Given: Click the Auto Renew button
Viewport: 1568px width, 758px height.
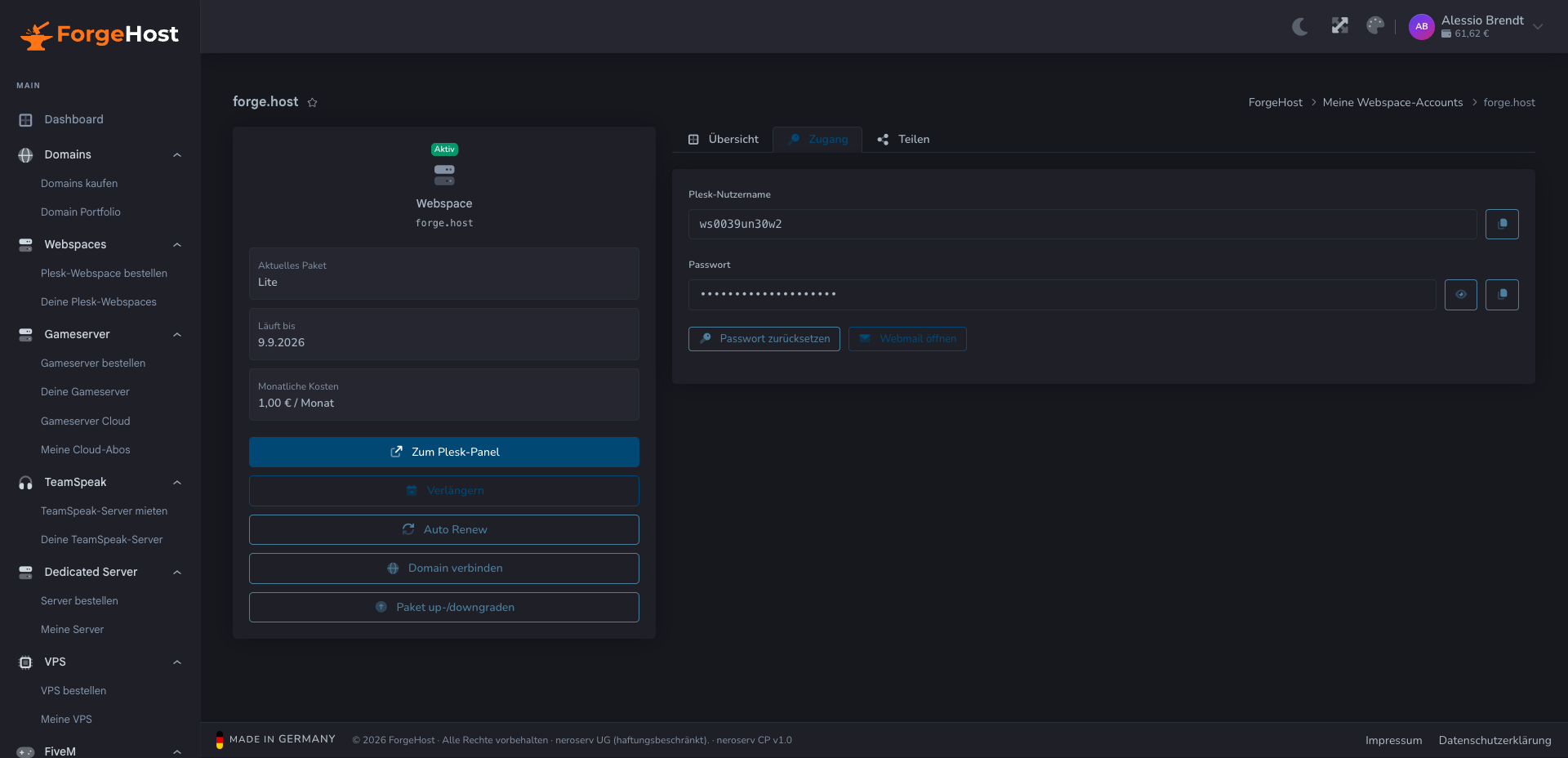Looking at the screenshot, I should [x=444, y=530].
